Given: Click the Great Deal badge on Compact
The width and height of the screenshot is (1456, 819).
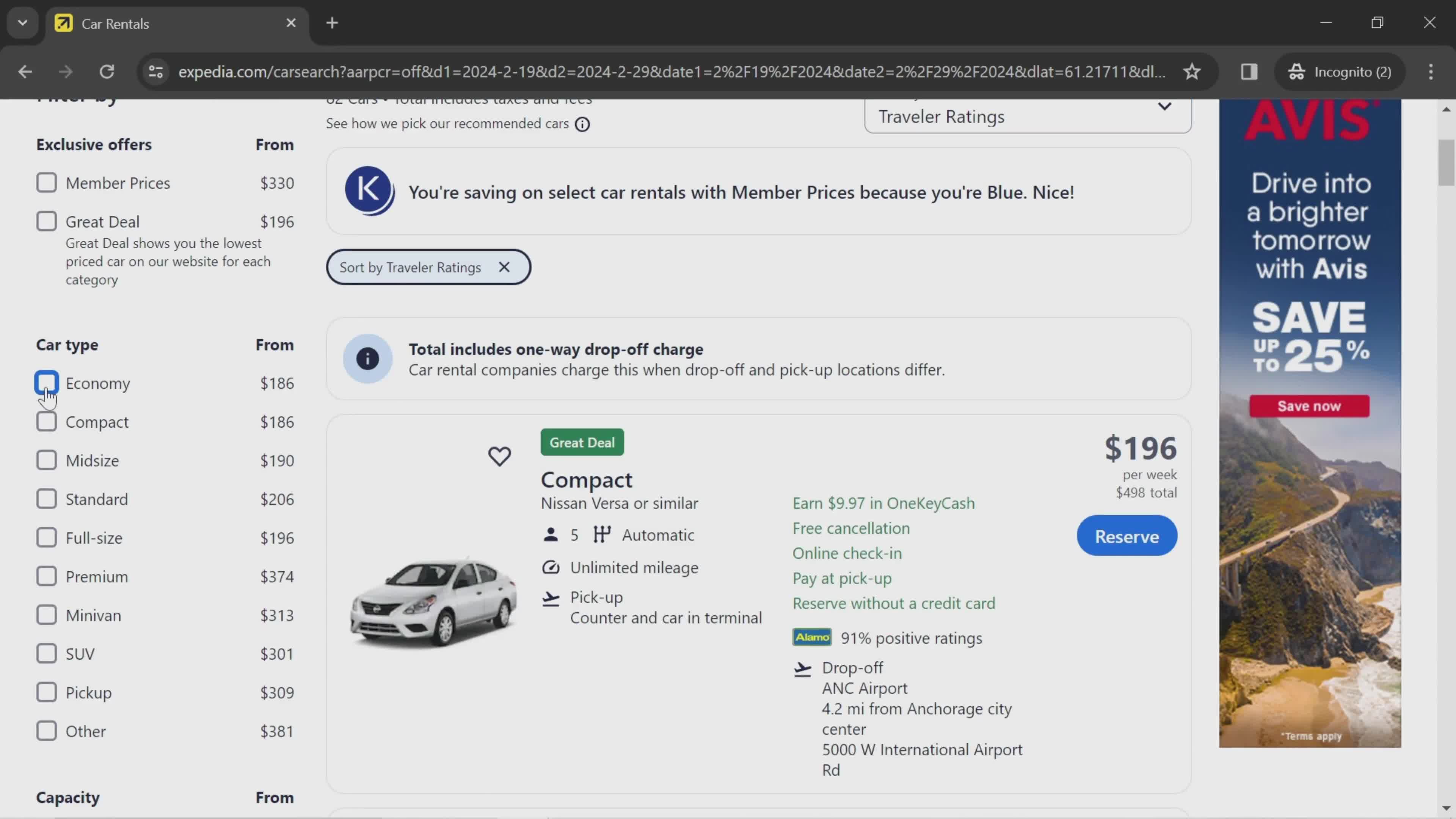Looking at the screenshot, I should 582,442.
